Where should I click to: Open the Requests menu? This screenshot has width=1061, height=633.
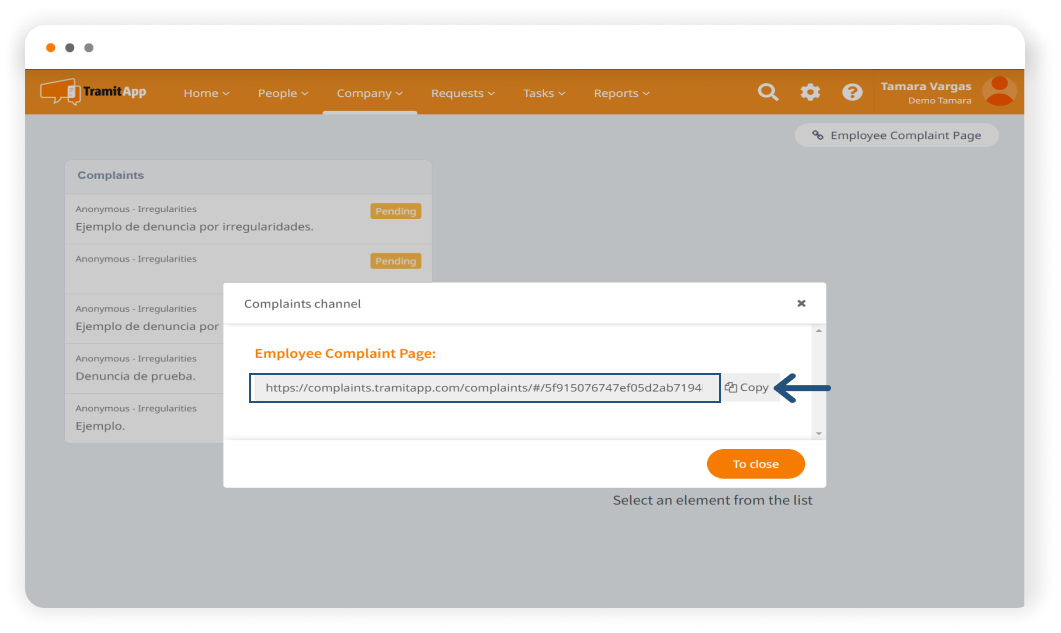(x=463, y=93)
